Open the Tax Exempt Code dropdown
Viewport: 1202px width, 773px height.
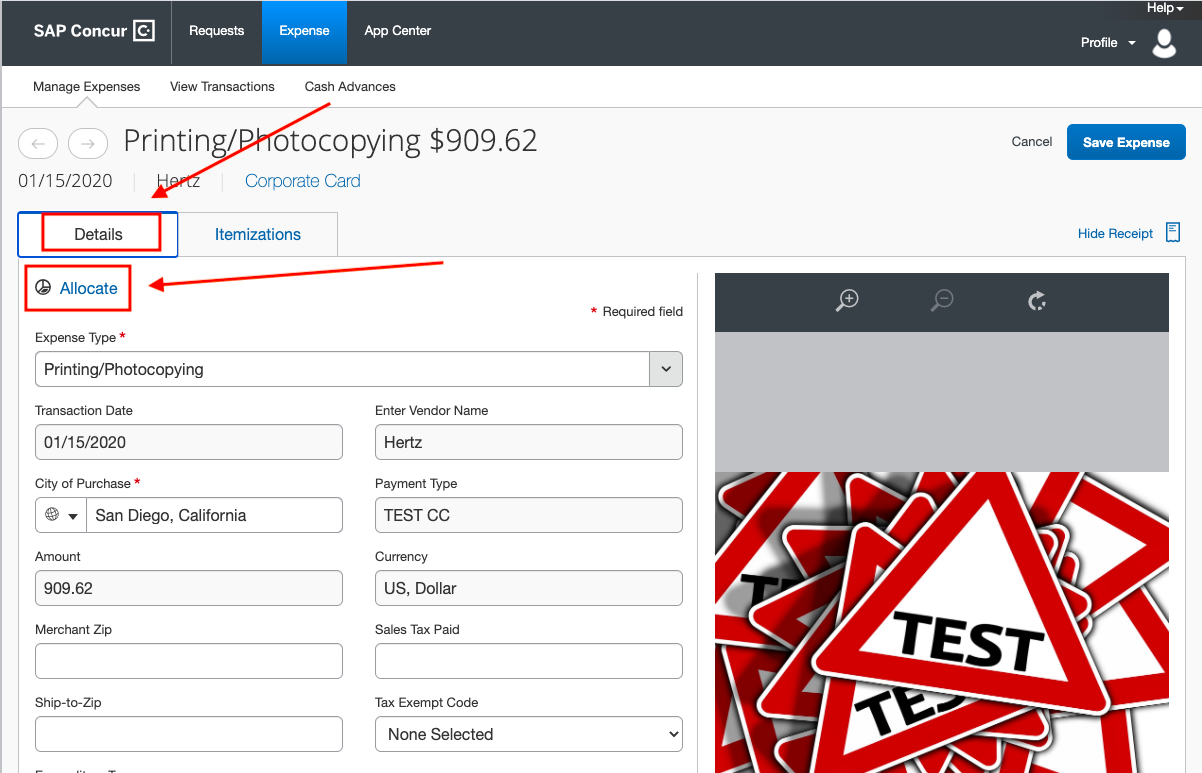click(x=529, y=734)
